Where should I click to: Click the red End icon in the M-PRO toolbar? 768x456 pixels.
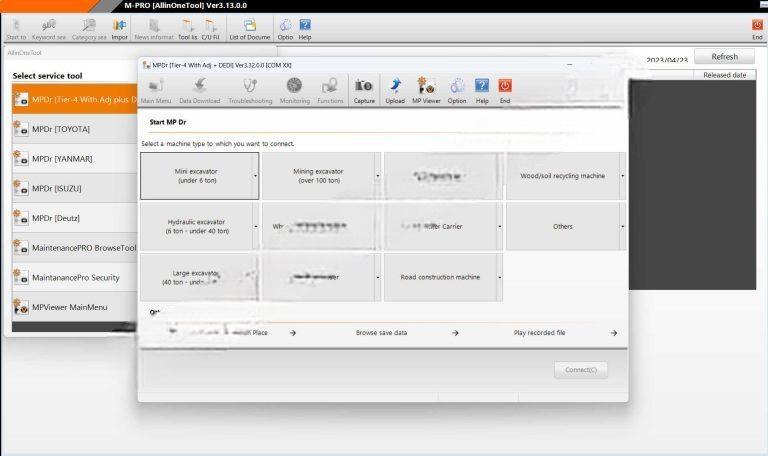pos(757,30)
